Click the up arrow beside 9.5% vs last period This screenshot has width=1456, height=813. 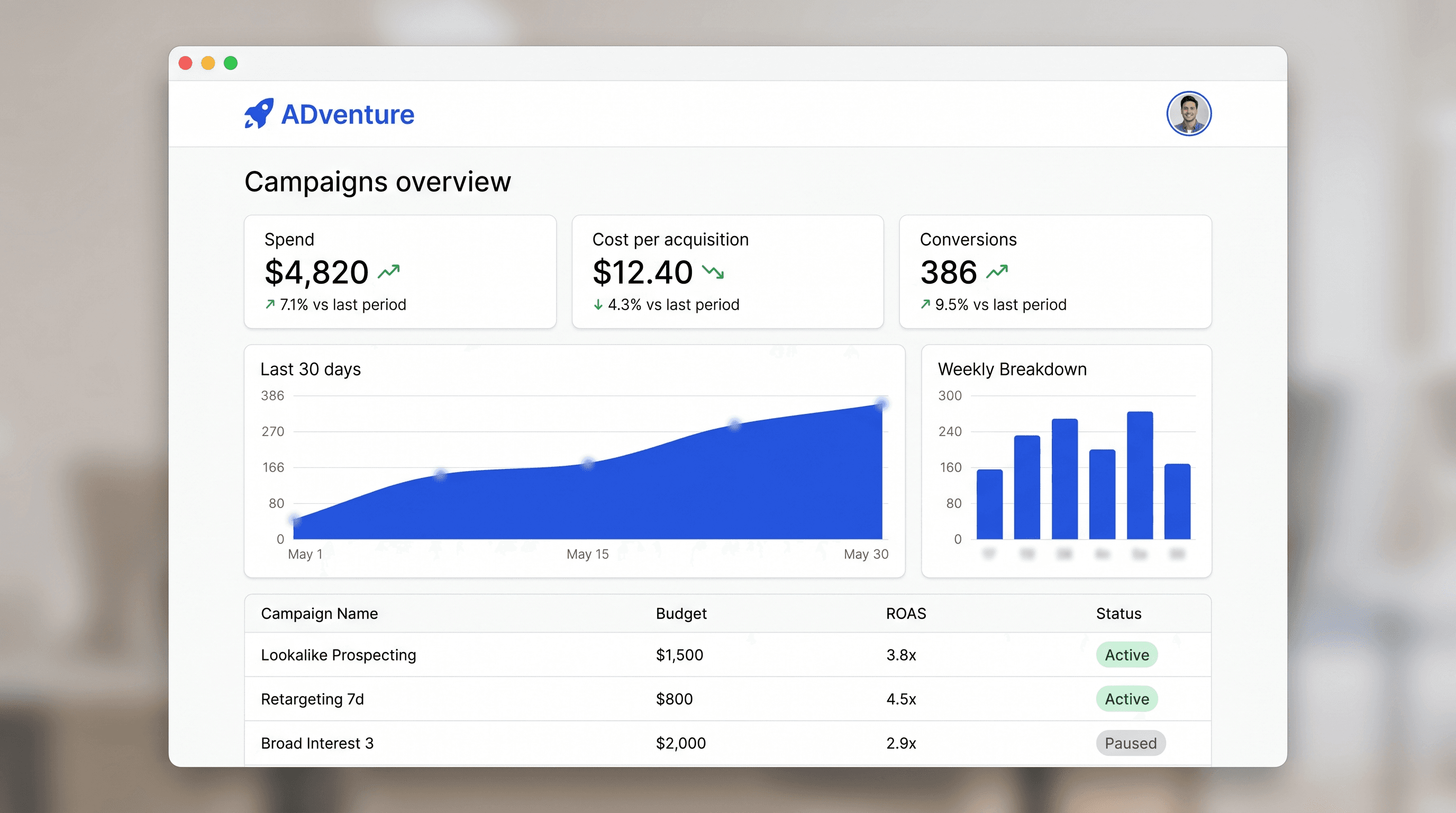tap(925, 305)
